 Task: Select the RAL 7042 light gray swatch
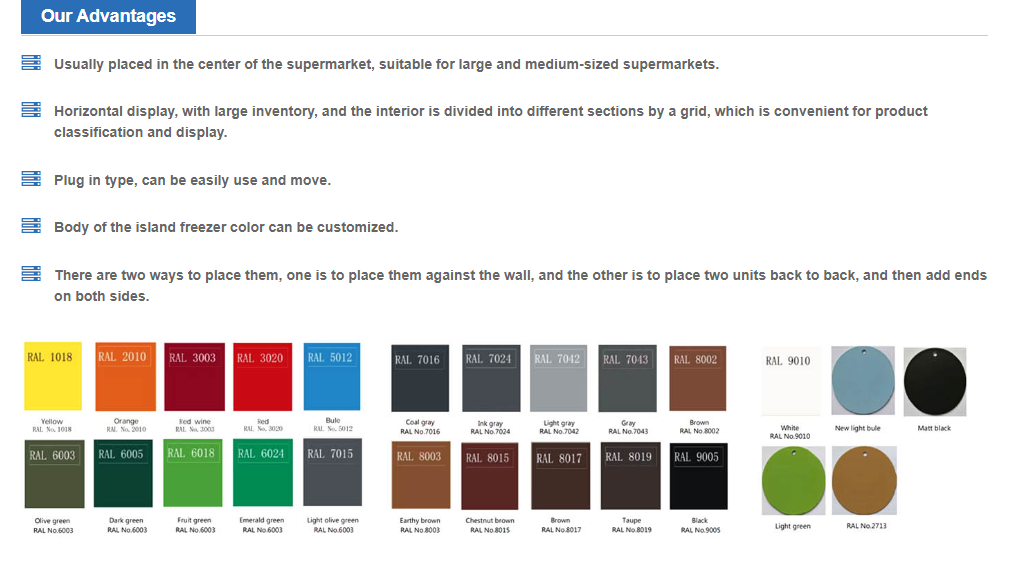pos(557,378)
